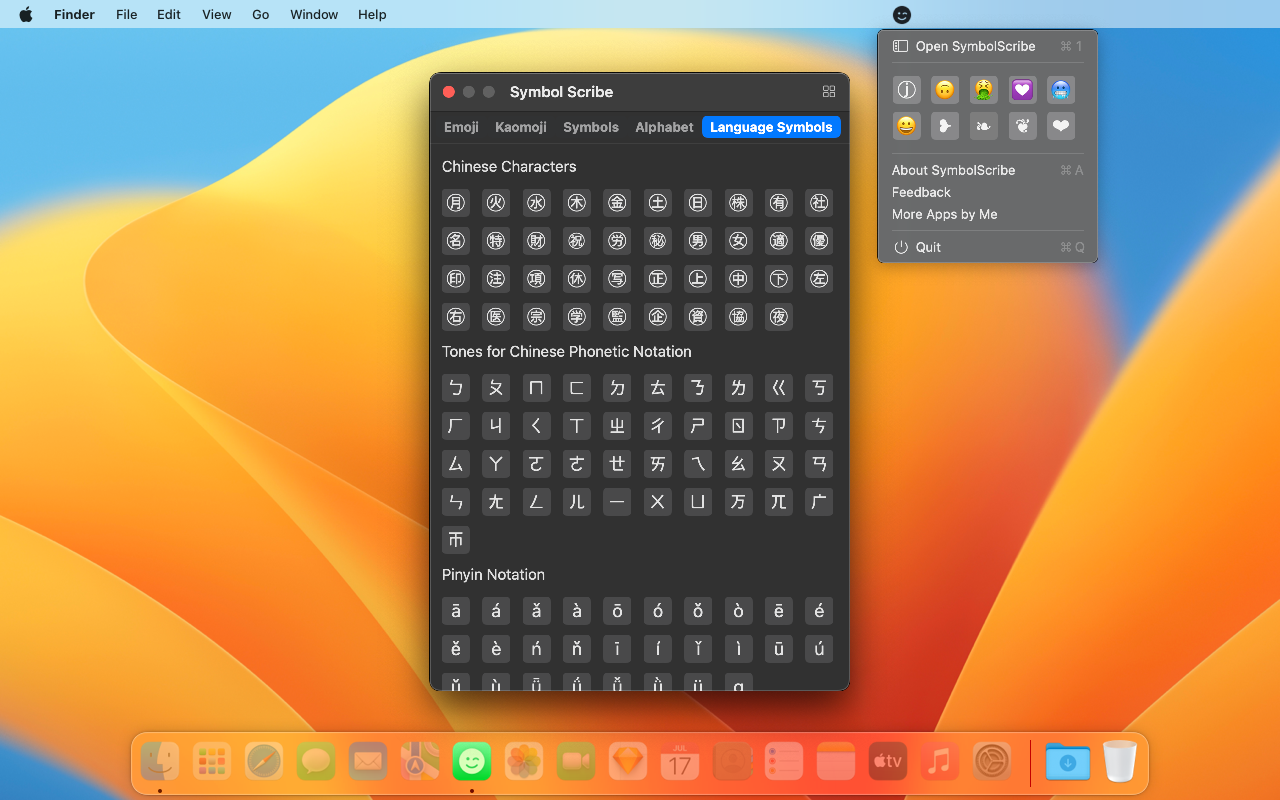Click the circled 月 moon character
1280x800 pixels.
[x=456, y=203]
